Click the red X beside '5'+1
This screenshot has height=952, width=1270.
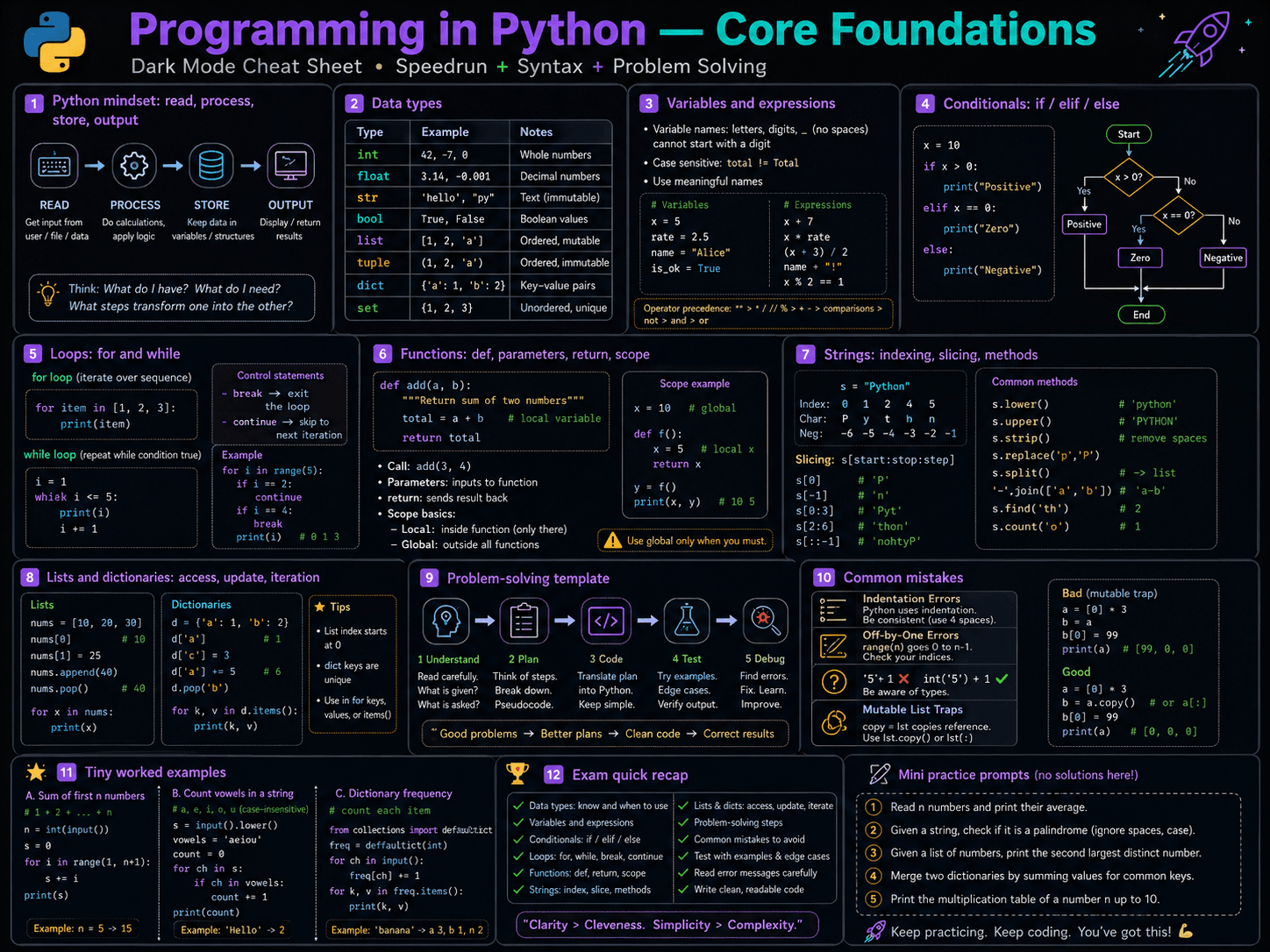point(904,678)
